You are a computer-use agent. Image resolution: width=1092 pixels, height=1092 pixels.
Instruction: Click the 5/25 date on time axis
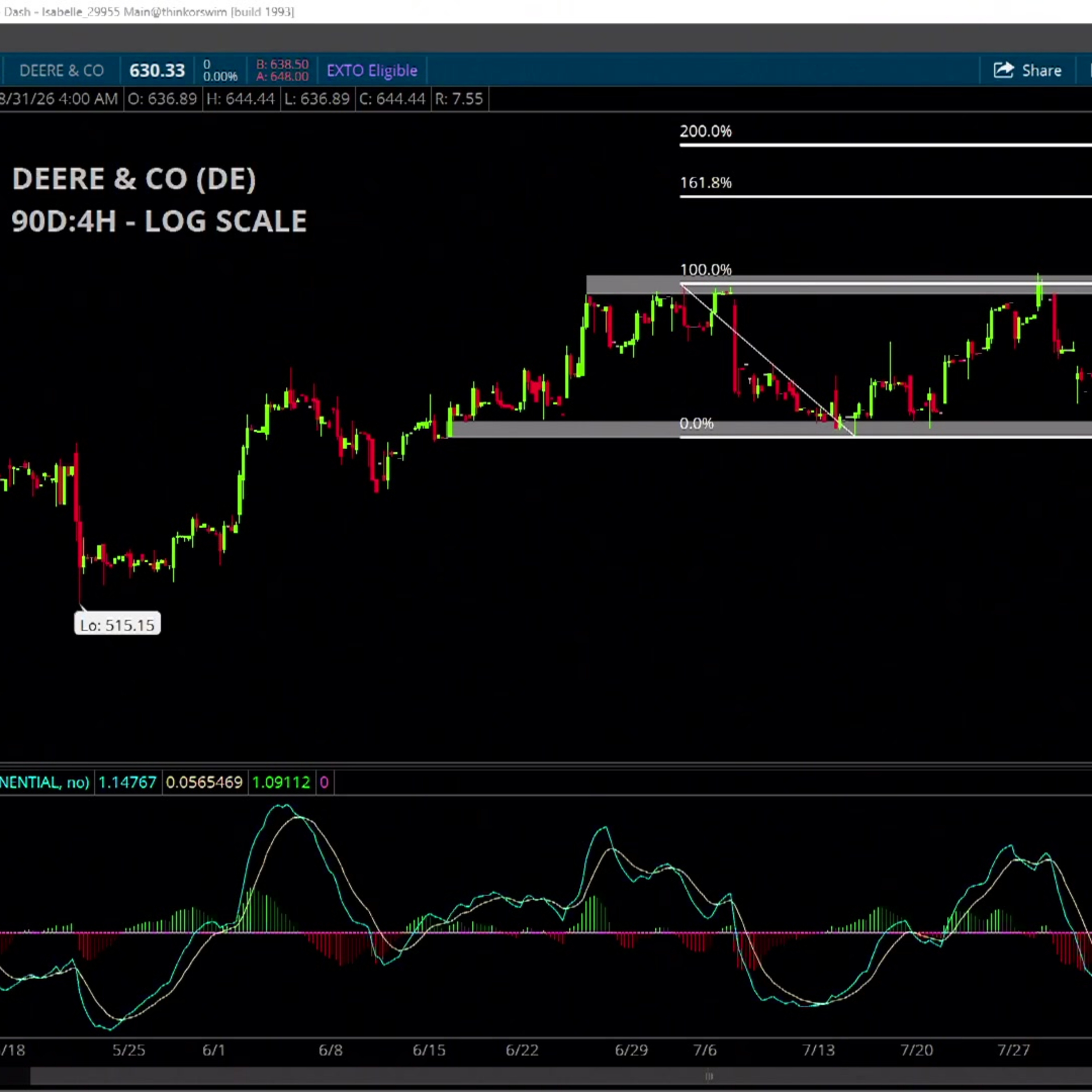pos(128,1050)
